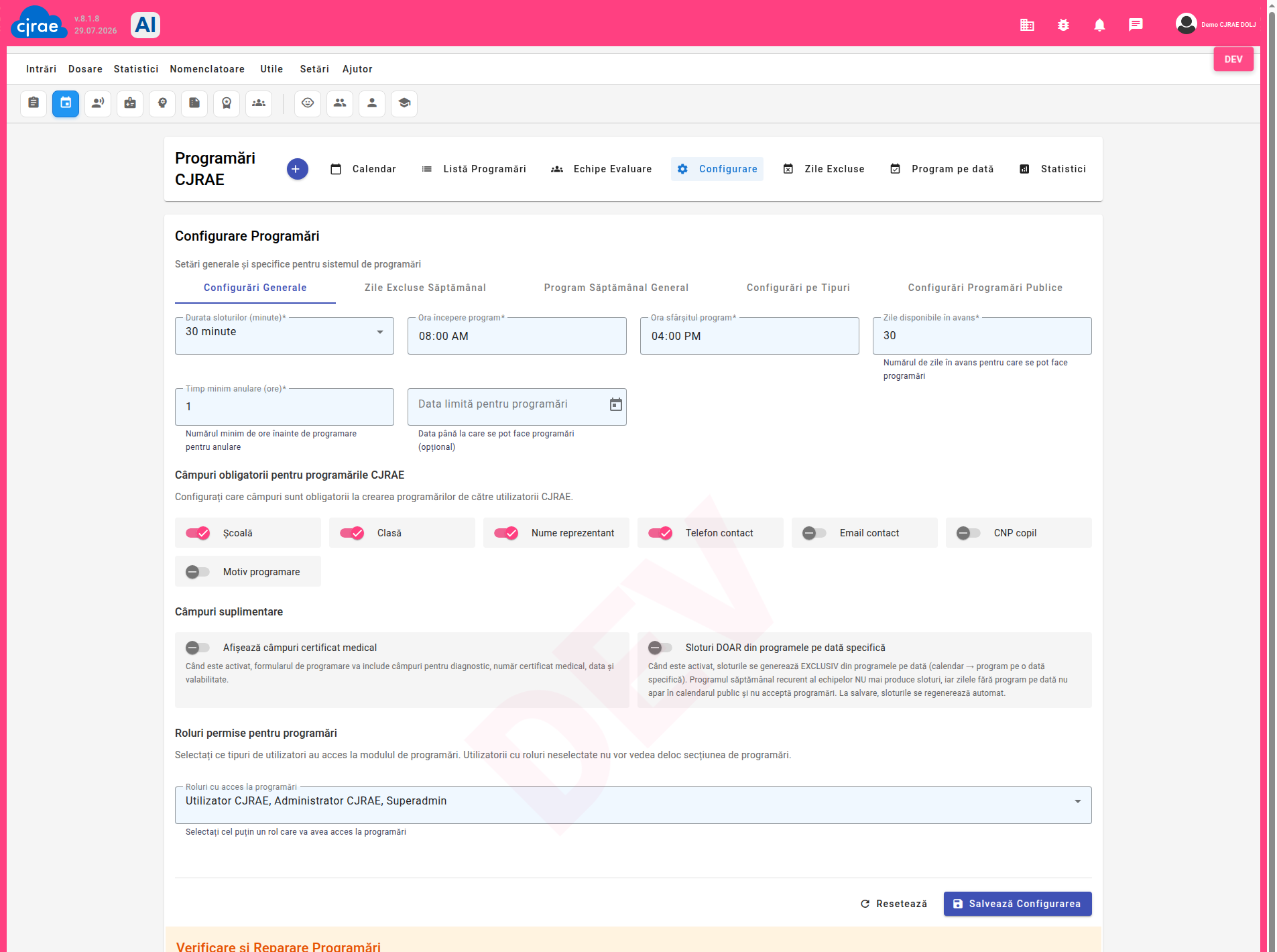This screenshot has width=1277, height=952.
Task: Open the single person toolbar icon
Action: pos(372,103)
